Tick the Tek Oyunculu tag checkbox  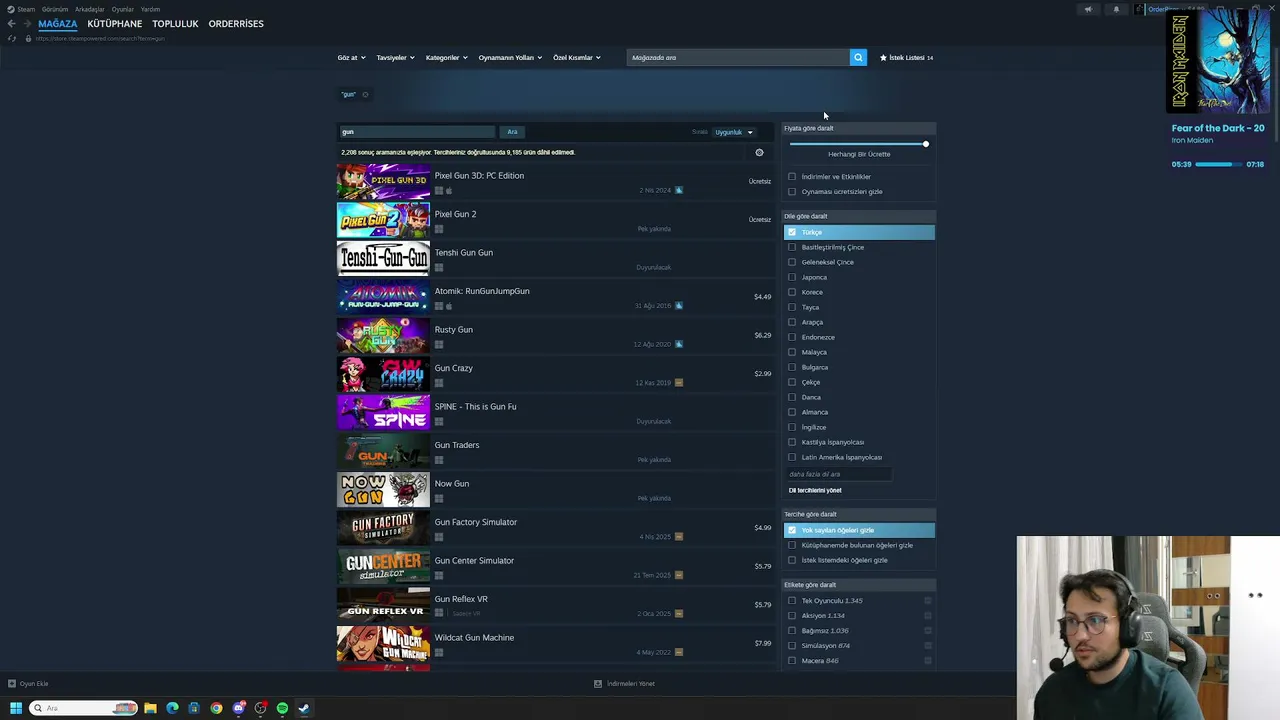pyautogui.click(x=792, y=601)
